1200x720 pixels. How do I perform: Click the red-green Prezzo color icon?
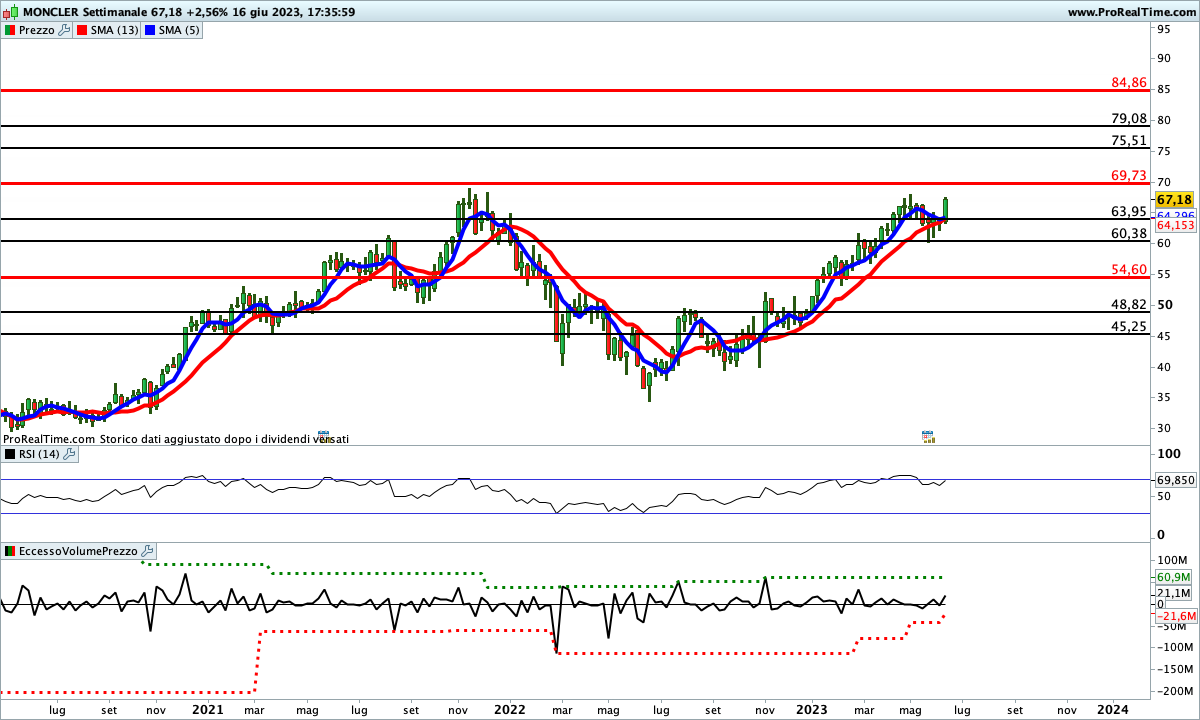tap(9, 31)
